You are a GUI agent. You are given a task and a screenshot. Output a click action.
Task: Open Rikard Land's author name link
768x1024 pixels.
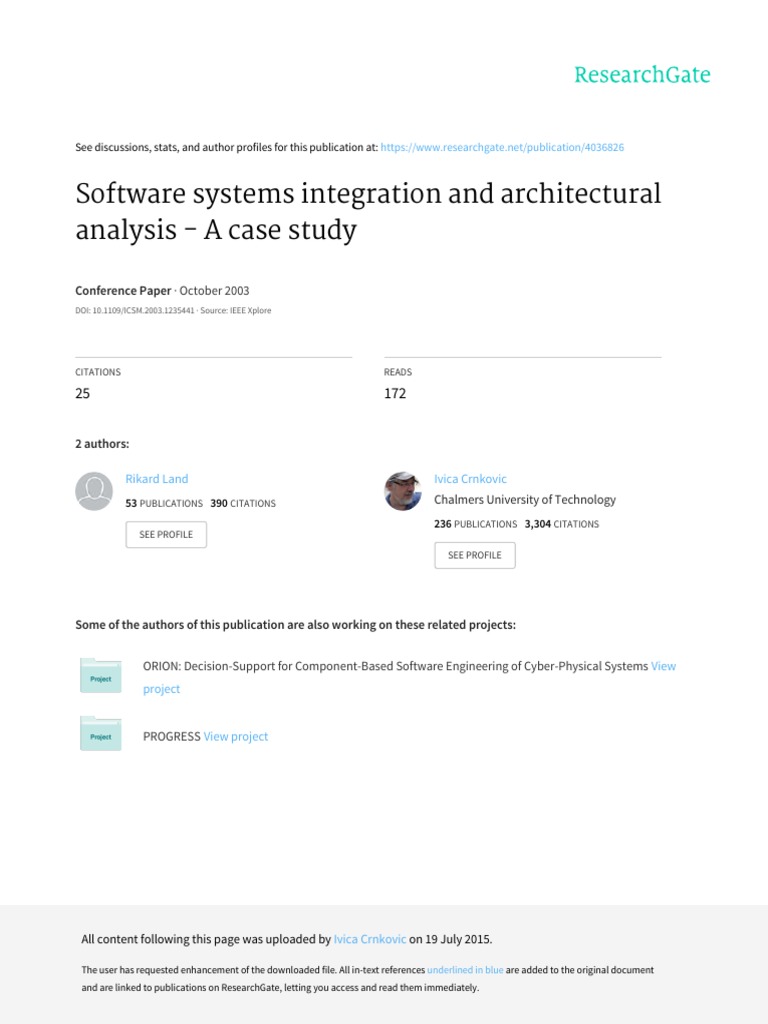click(x=157, y=479)
